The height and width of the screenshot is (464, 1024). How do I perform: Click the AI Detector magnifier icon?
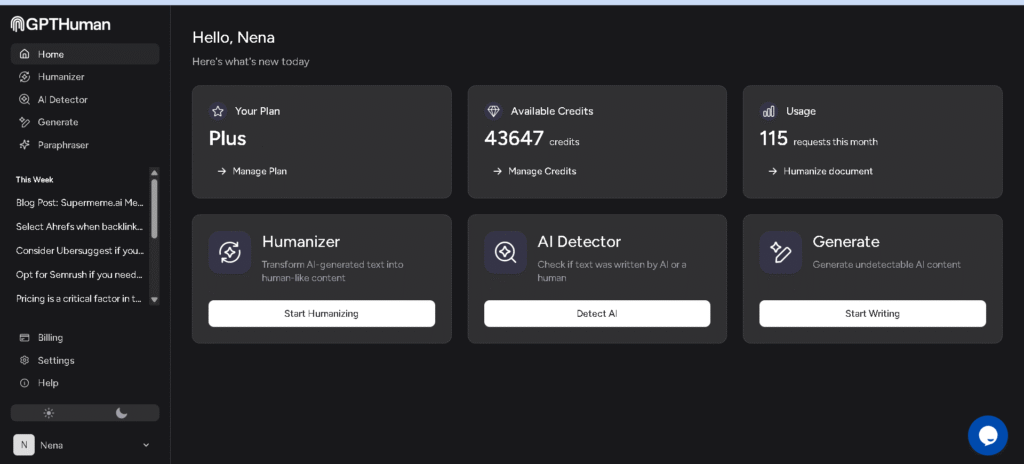click(505, 252)
